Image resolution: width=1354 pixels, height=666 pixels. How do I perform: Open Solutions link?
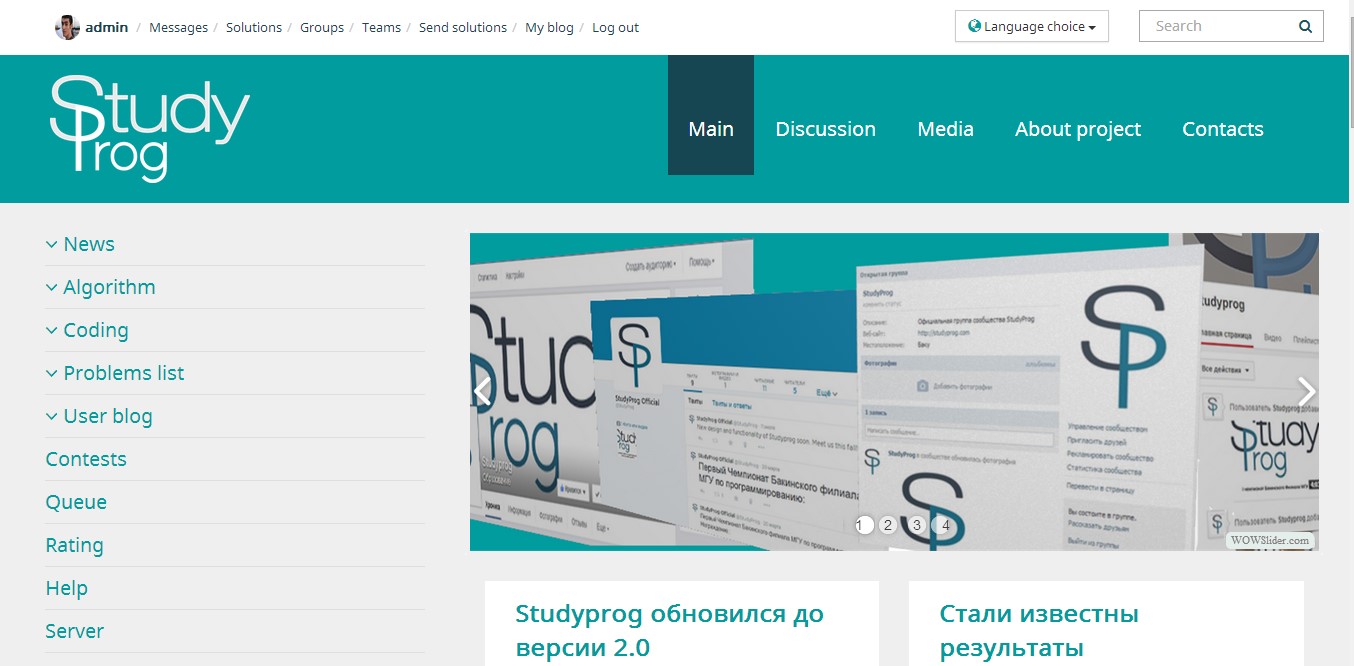[254, 28]
